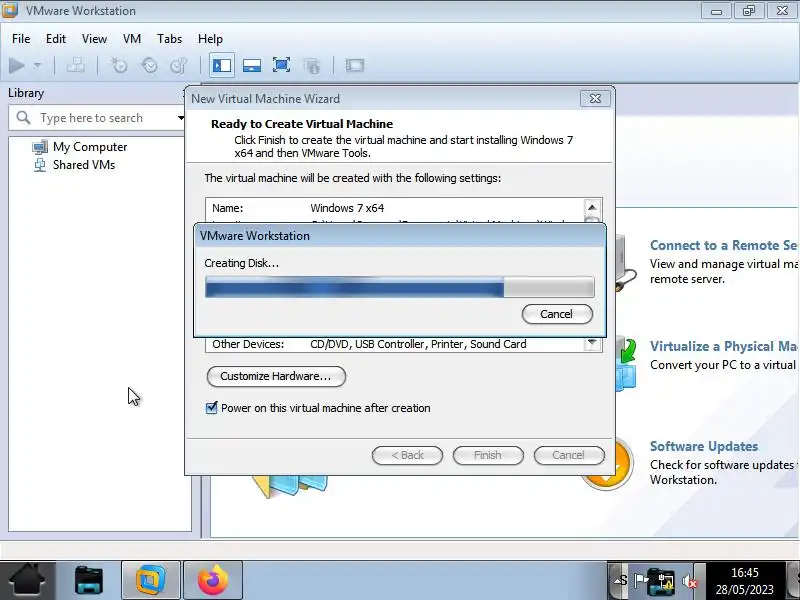Open the File menu

coord(21,39)
